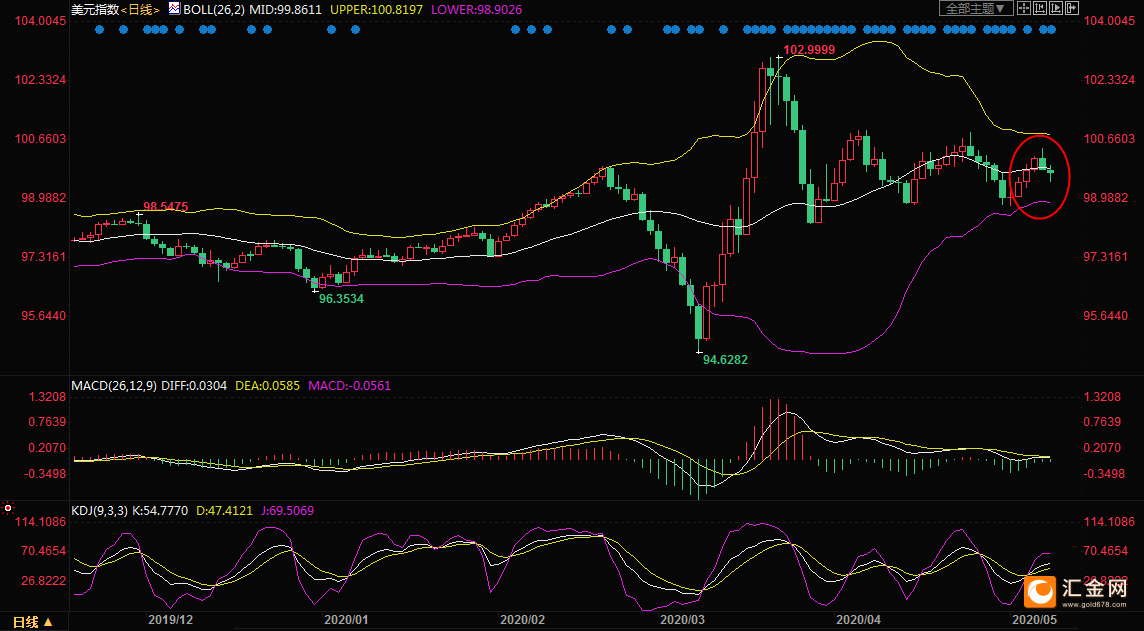The width and height of the screenshot is (1144, 631).
Task: Click the last blue news dot at top right
Action: pyautogui.click(x=1051, y=30)
